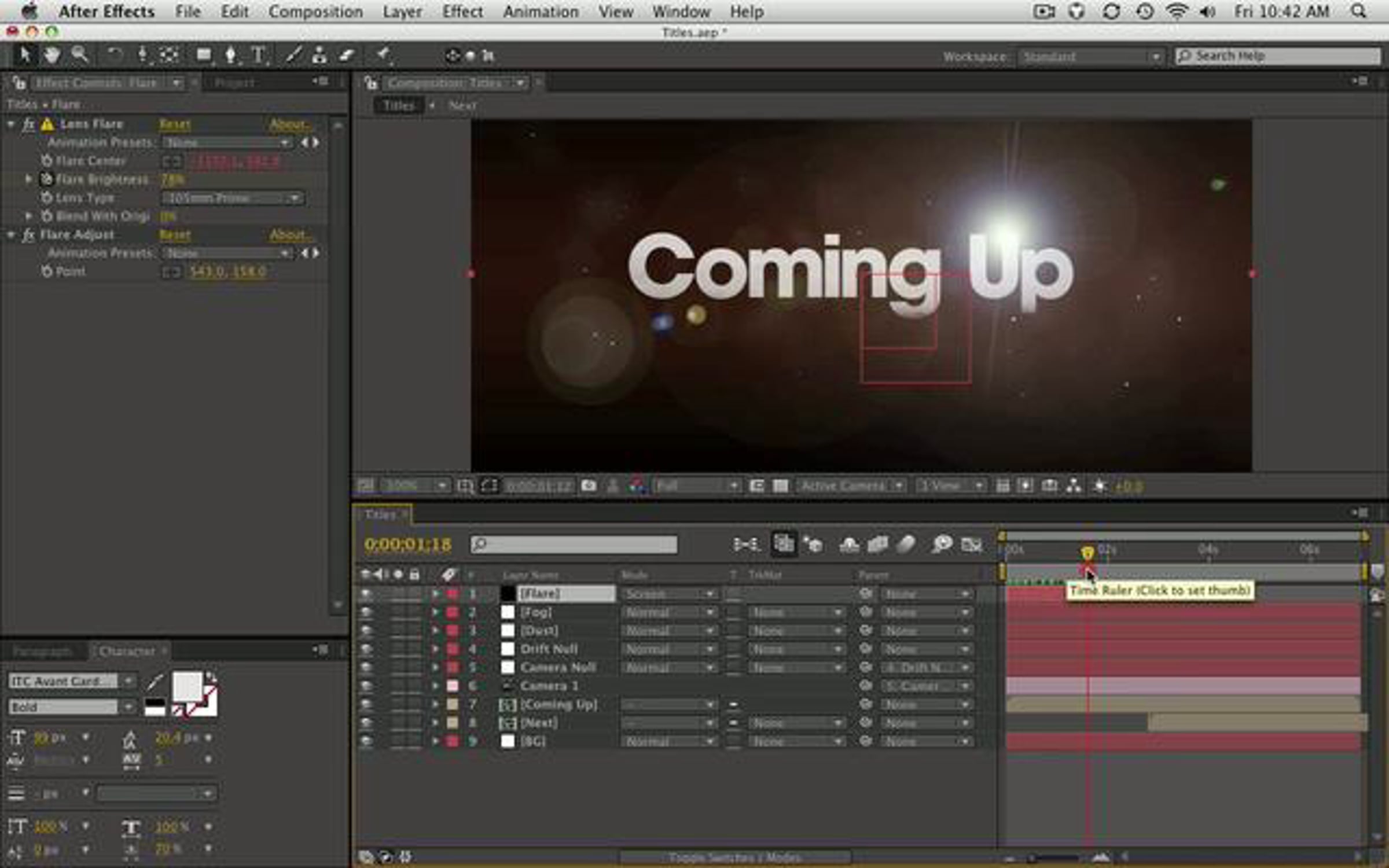Click the text fill color swatch
Image resolution: width=1389 pixels, height=868 pixels.
point(187,687)
